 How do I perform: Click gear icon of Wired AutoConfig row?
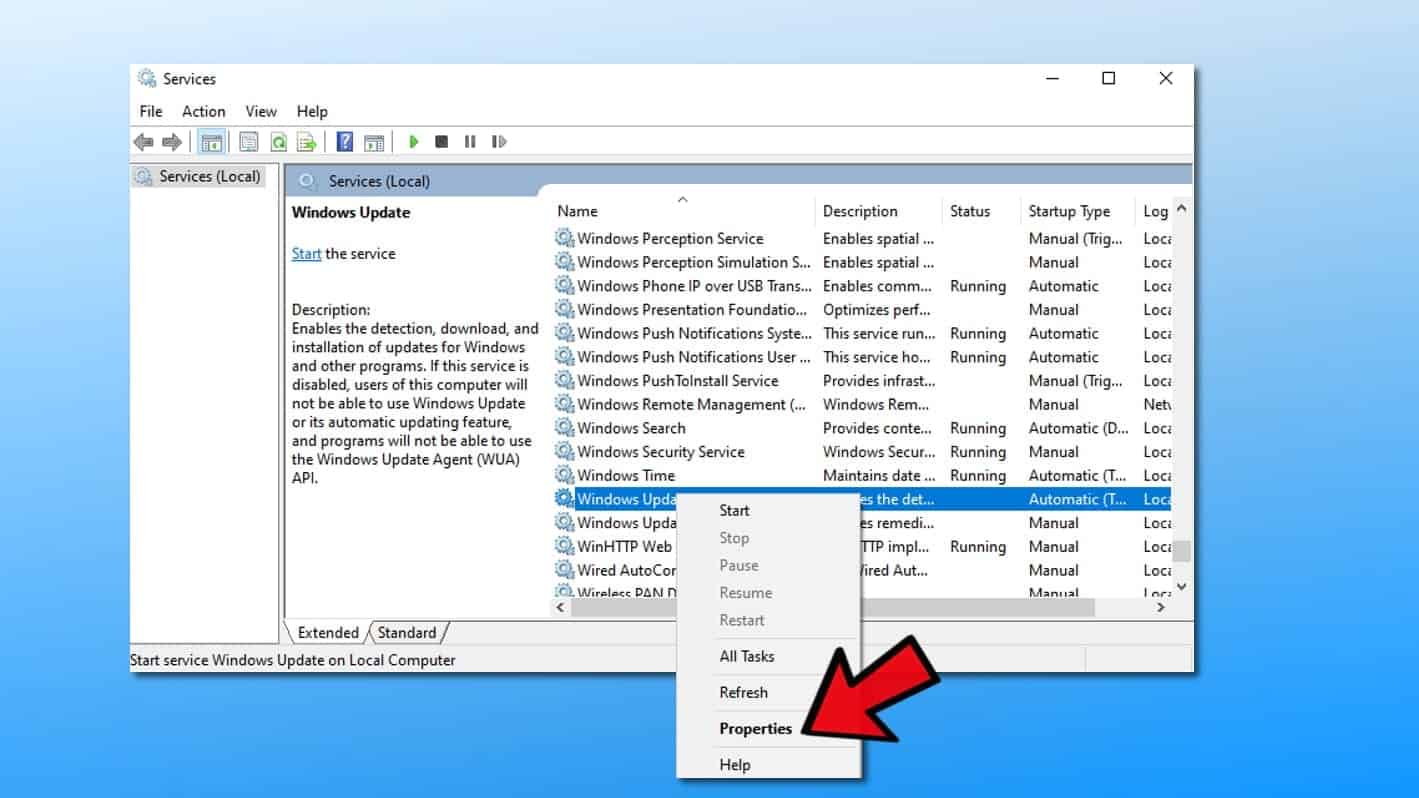click(x=565, y=570)
